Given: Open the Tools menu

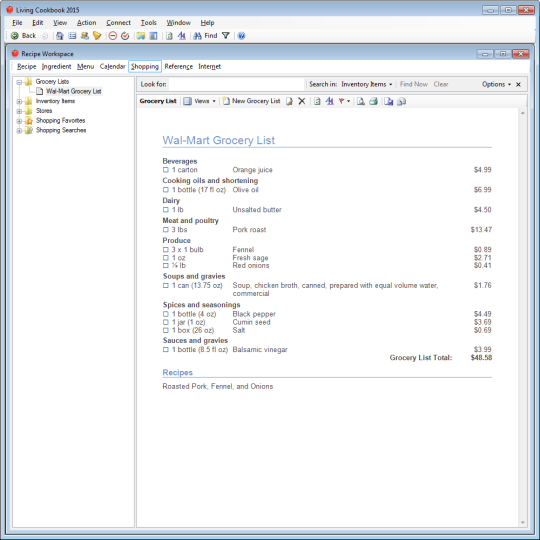Looking at the screenshot, I should tap(148, 23).
